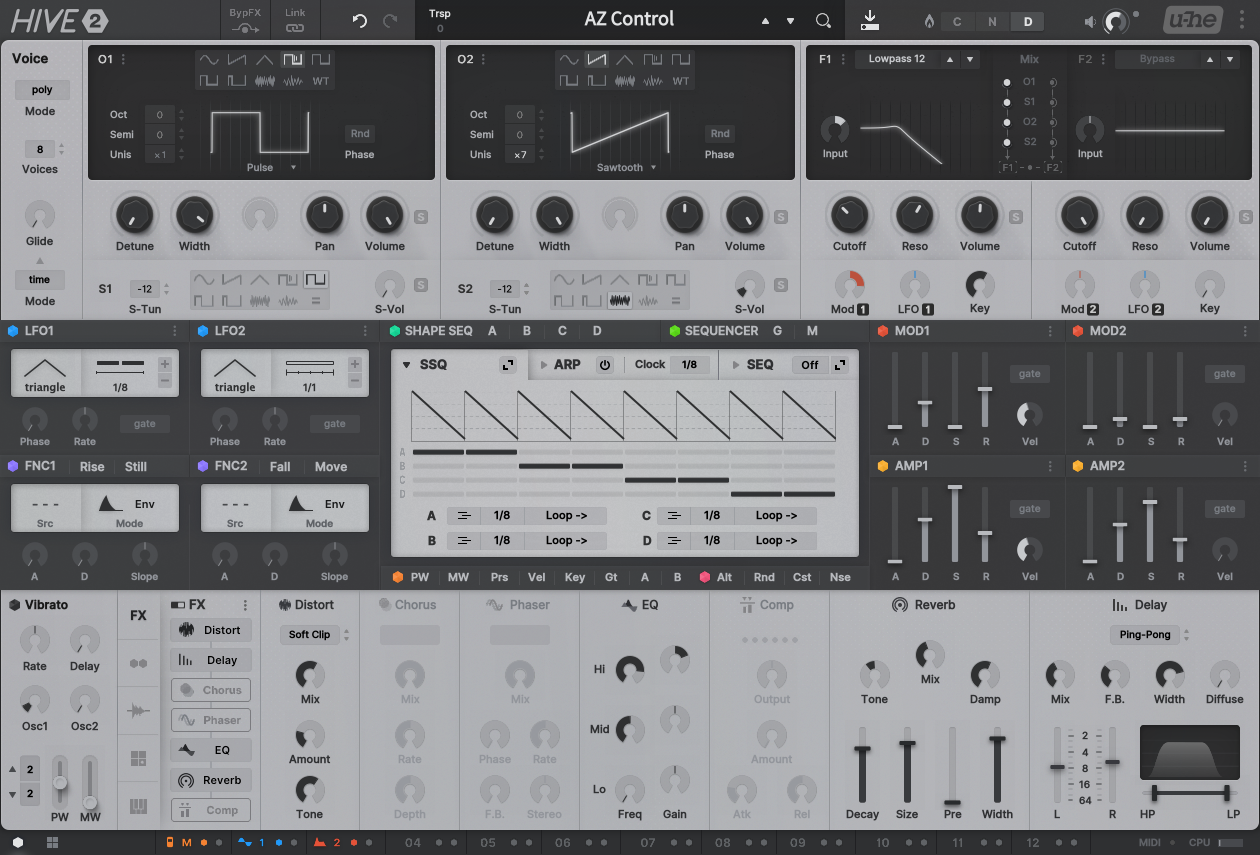Click the u-he logo

point(1192,21)
